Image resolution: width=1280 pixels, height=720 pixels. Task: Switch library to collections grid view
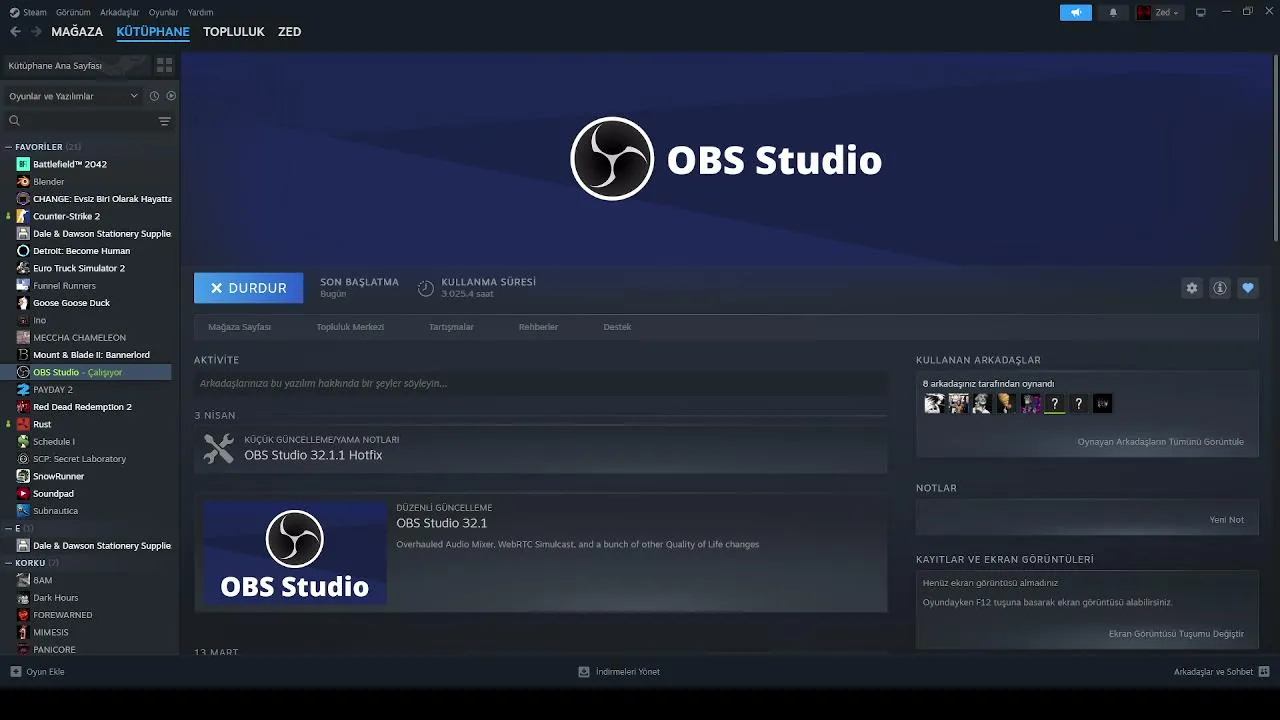tap(165, 65)
